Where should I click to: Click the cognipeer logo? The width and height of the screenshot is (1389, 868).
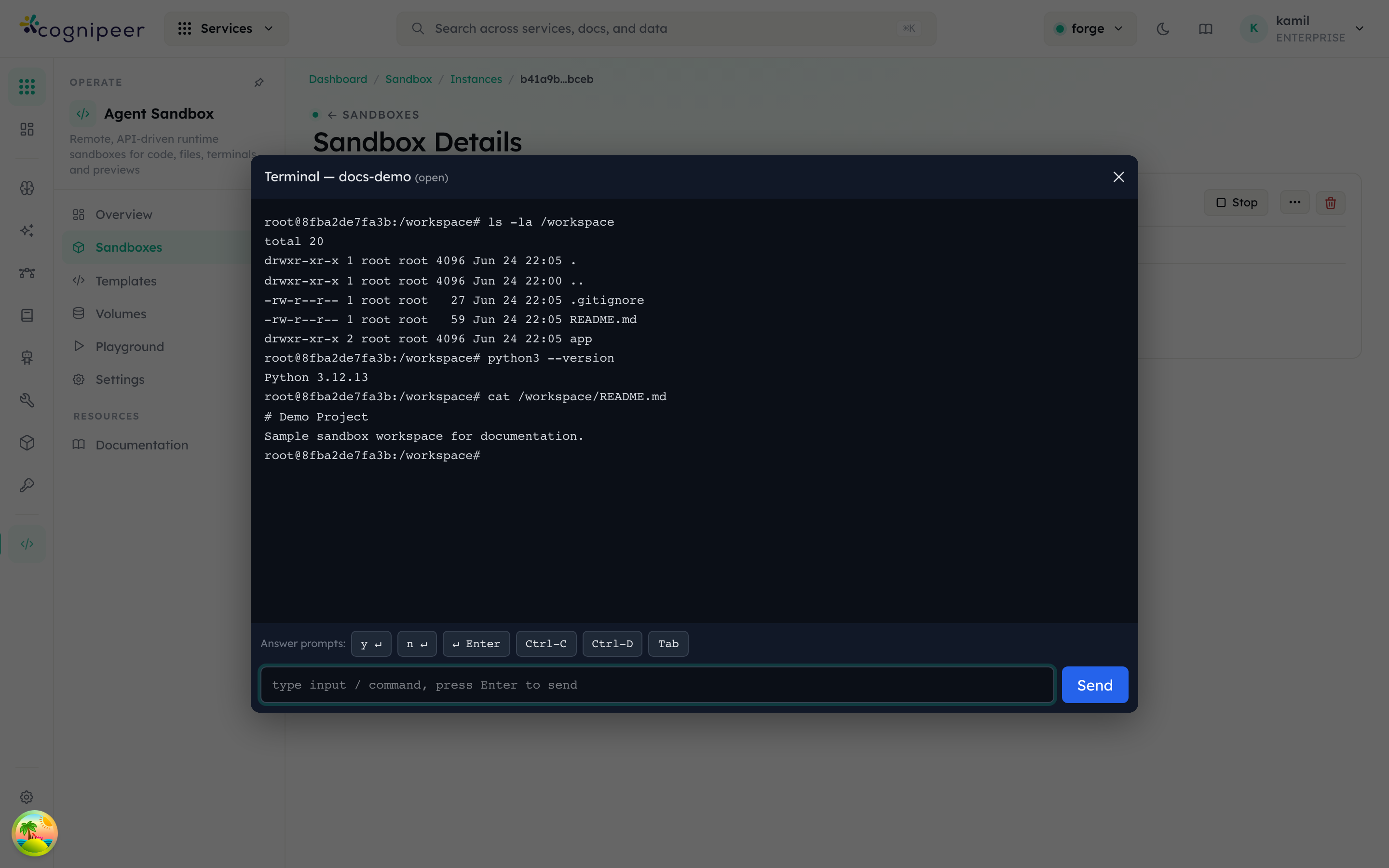(x=82, y=29)
